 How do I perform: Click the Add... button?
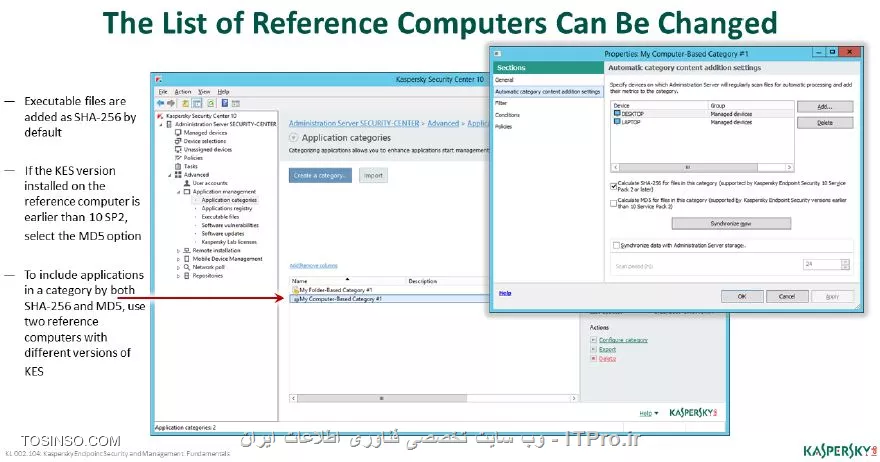[x=825, y=106]
